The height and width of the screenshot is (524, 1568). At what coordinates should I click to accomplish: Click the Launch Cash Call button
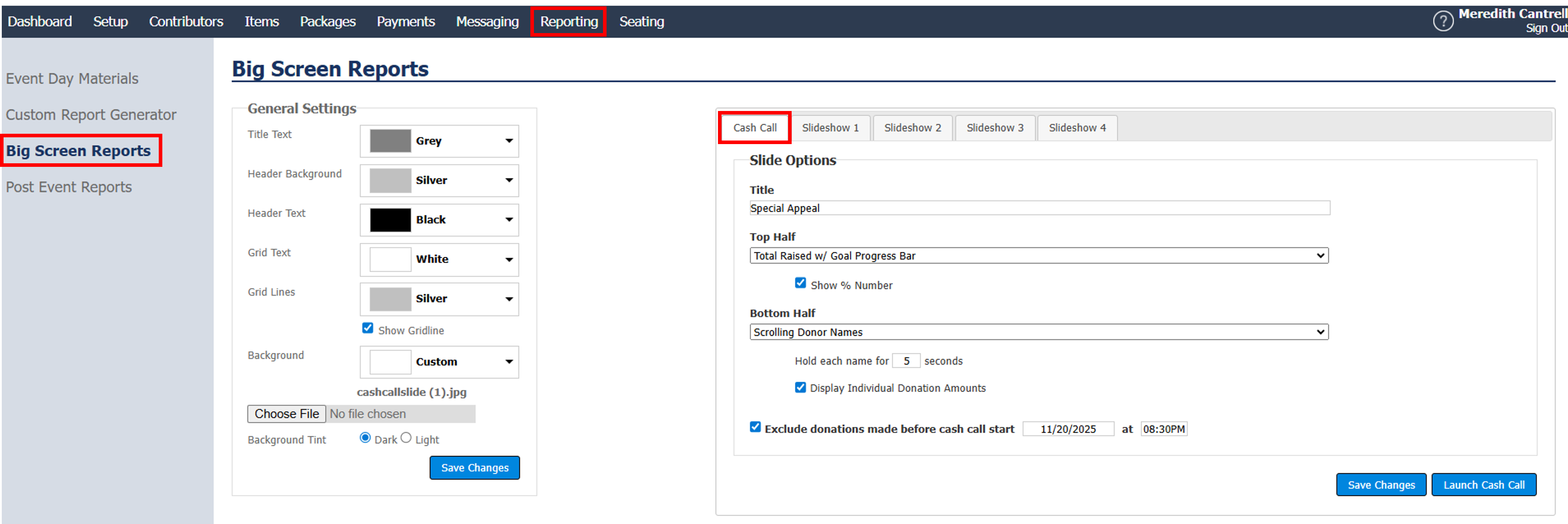pos(1483,485)
